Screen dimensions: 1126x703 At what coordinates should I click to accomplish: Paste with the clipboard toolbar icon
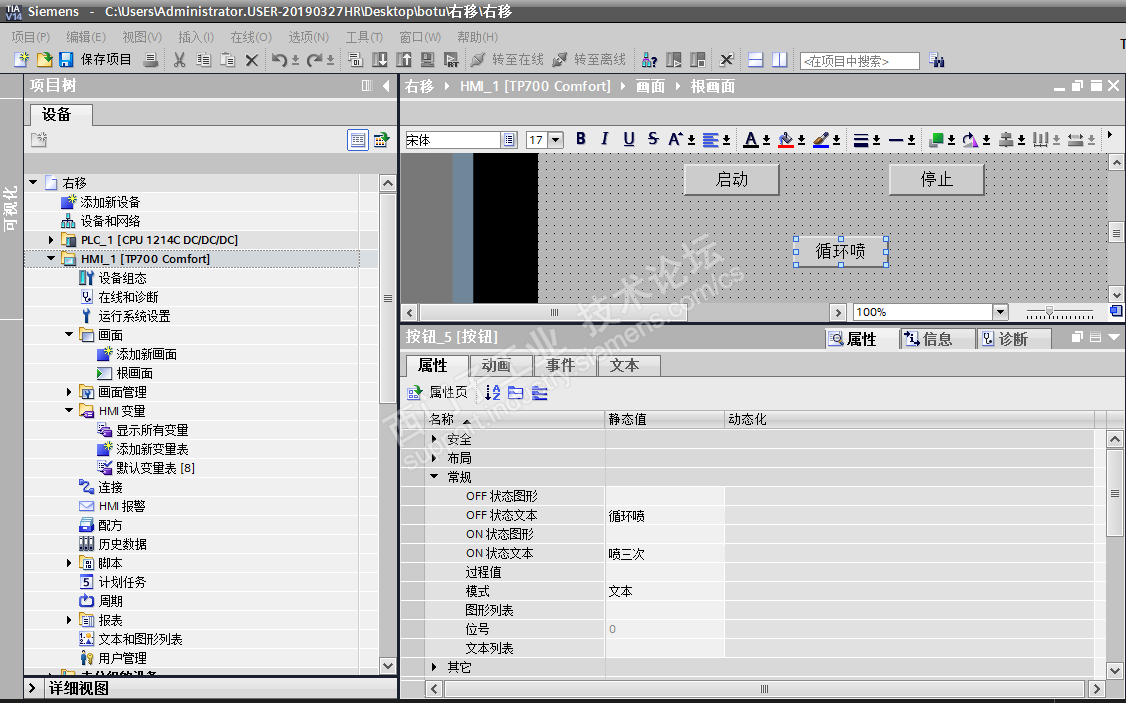pyautogui.click(x=228, y=60)
